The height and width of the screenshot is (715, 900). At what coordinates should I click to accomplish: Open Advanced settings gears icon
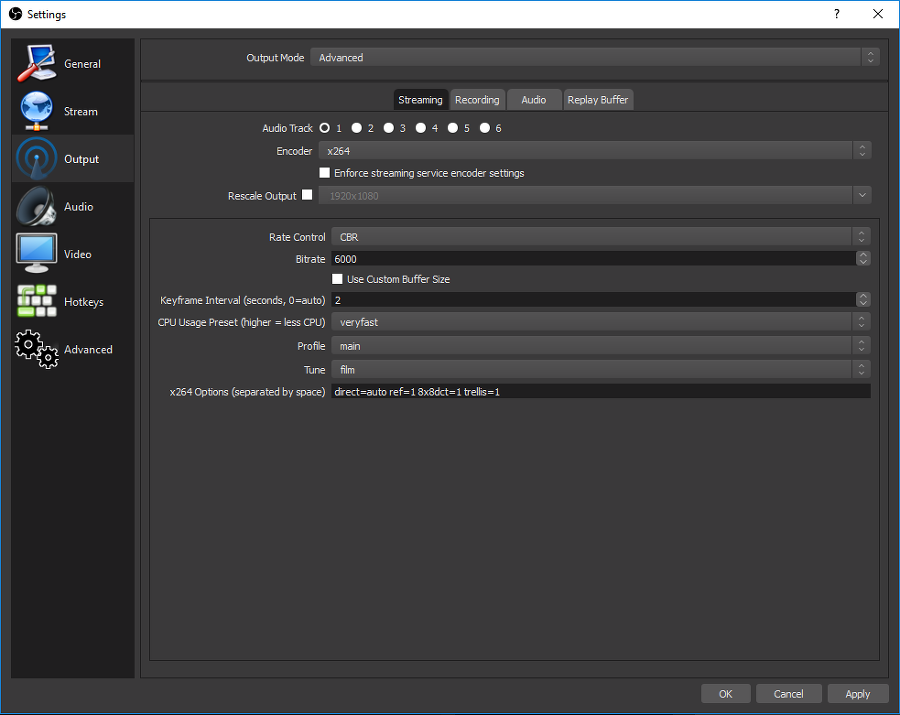point(37,349)
